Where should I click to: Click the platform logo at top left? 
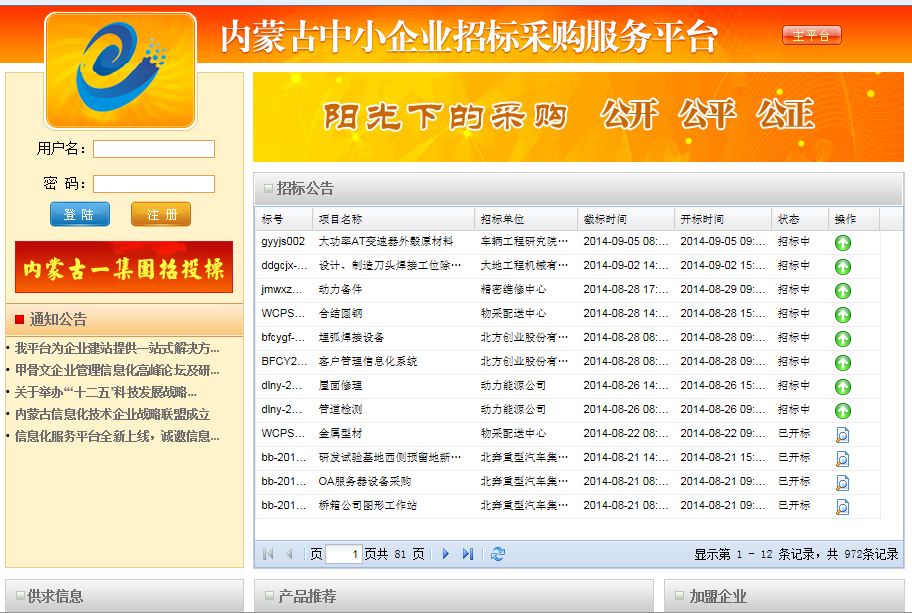click(x=120, y=70)
